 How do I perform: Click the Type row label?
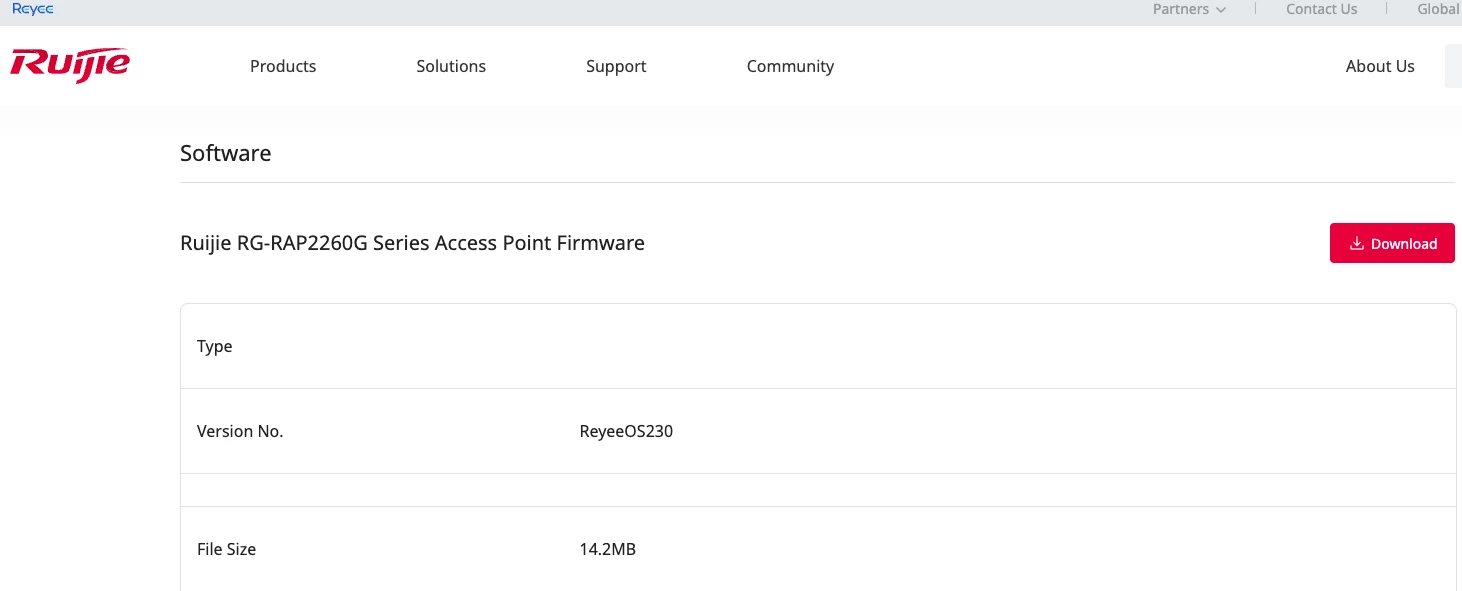click(215, 346)
